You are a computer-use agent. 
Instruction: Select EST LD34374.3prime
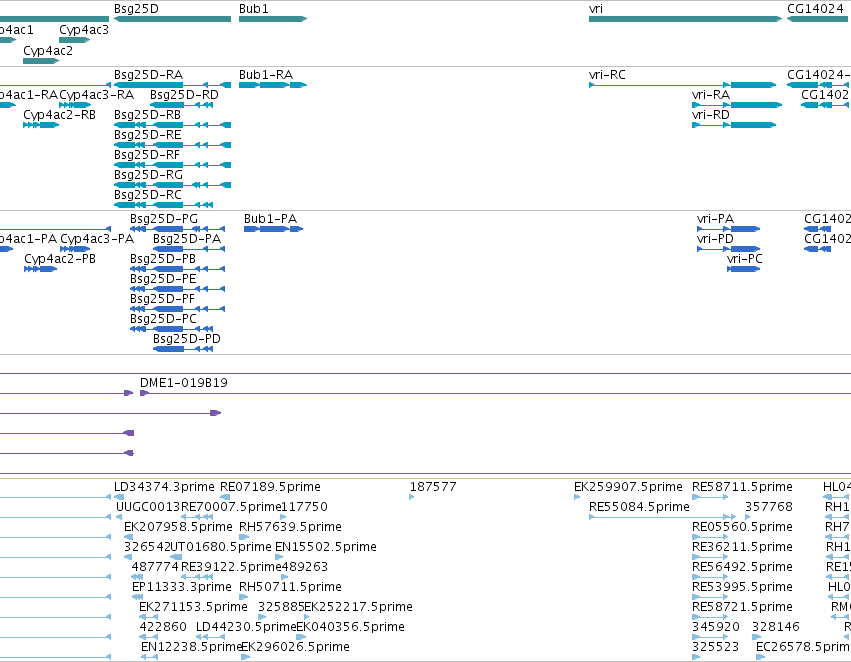click(119, 497)
